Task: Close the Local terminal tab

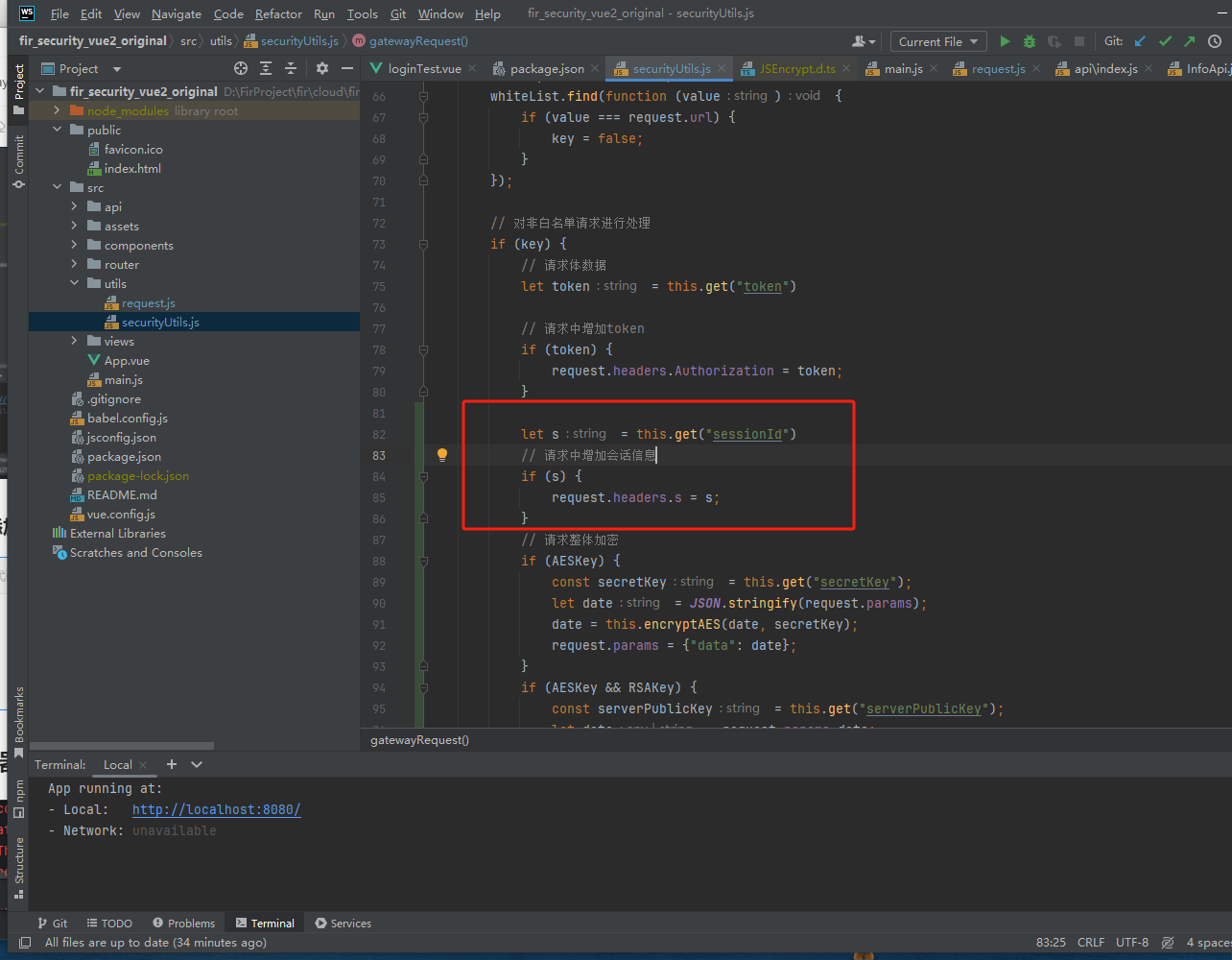Action: 144,764
